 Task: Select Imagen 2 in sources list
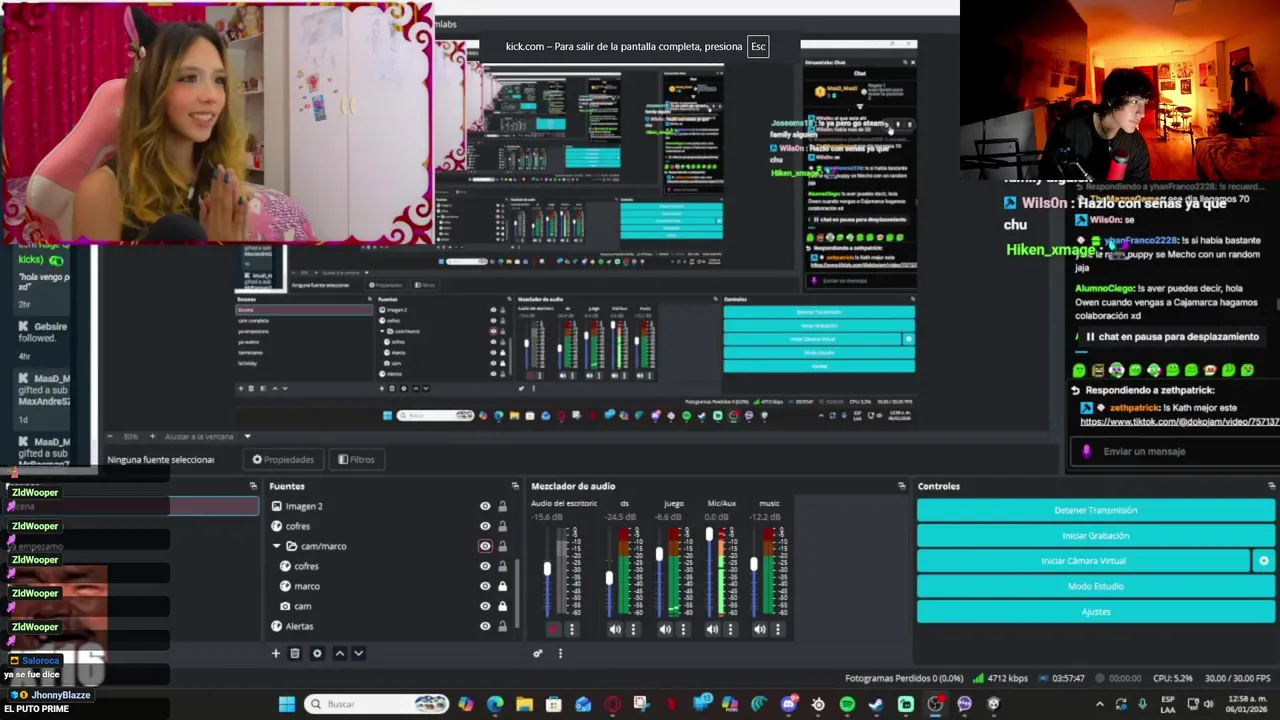tap(392, 506)
